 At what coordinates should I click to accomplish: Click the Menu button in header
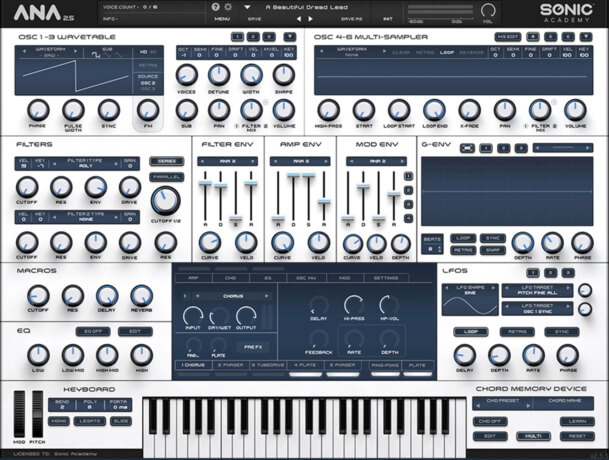pos(222,19)
